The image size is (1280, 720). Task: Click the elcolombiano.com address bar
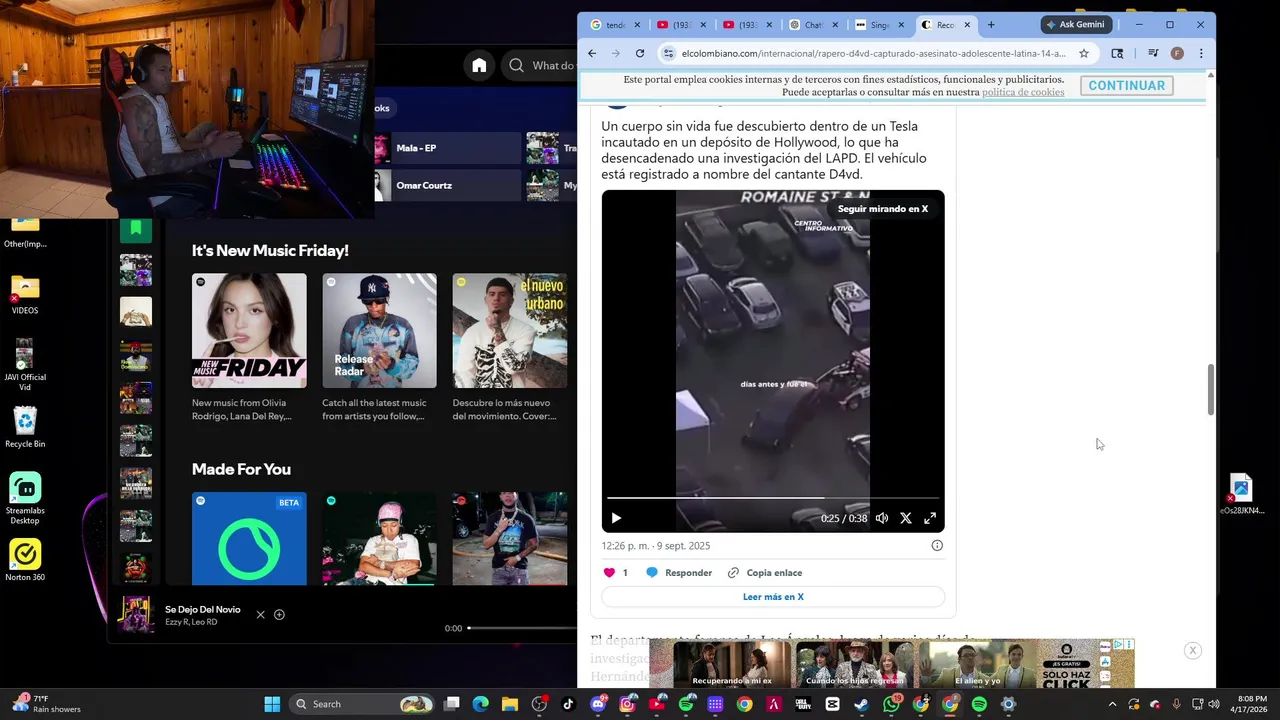click(x=873, y=53)
